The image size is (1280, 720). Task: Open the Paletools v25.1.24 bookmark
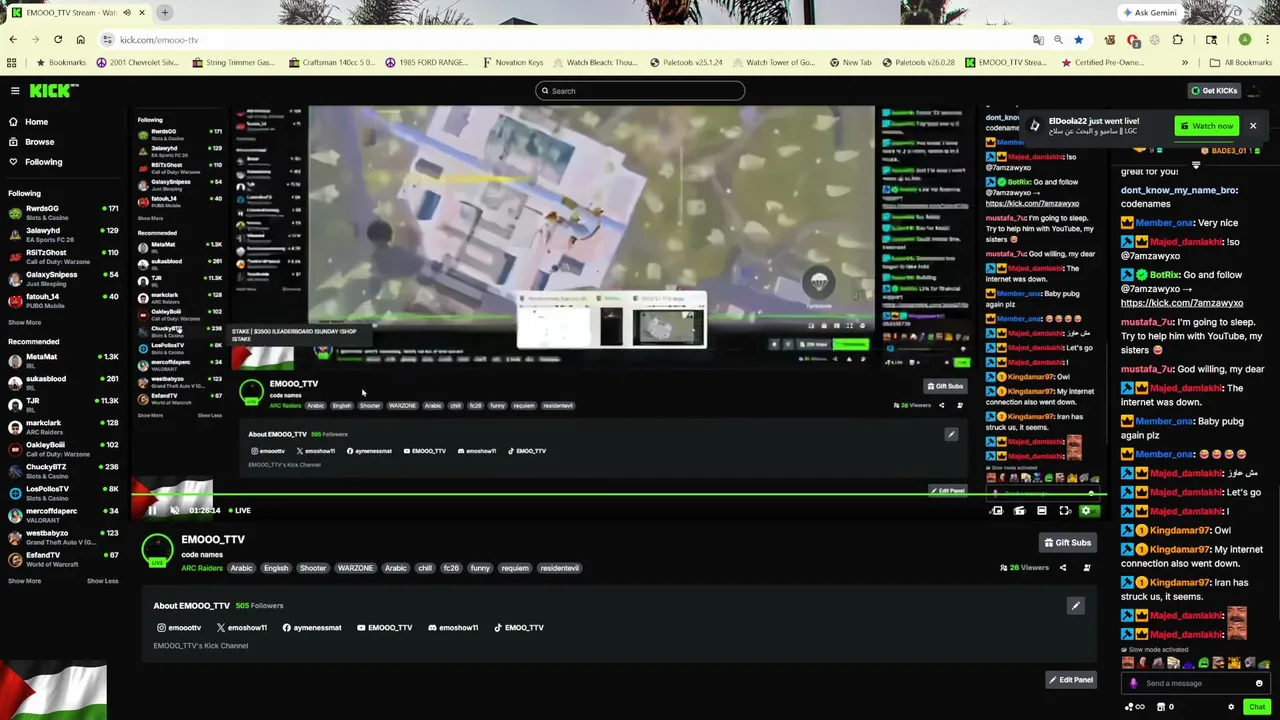[686, 62]
